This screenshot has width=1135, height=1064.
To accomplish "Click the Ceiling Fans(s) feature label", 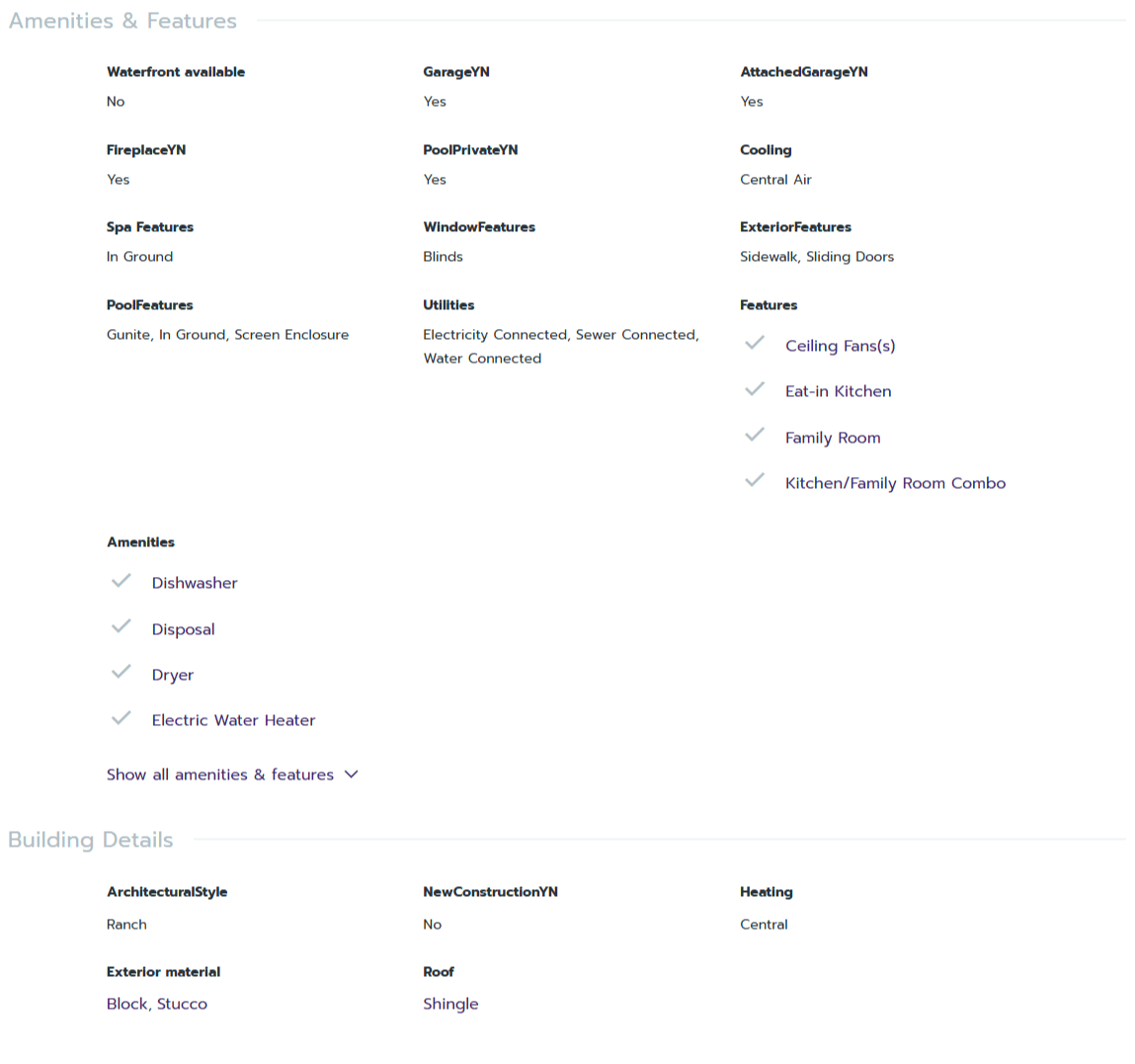I will [840, 346].
